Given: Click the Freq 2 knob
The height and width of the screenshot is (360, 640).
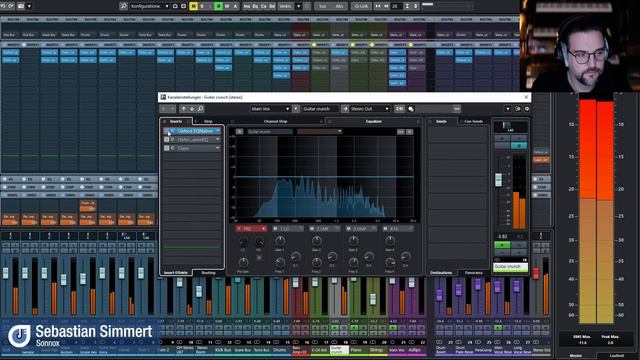Looking at the screenshot, I should 316,262.
